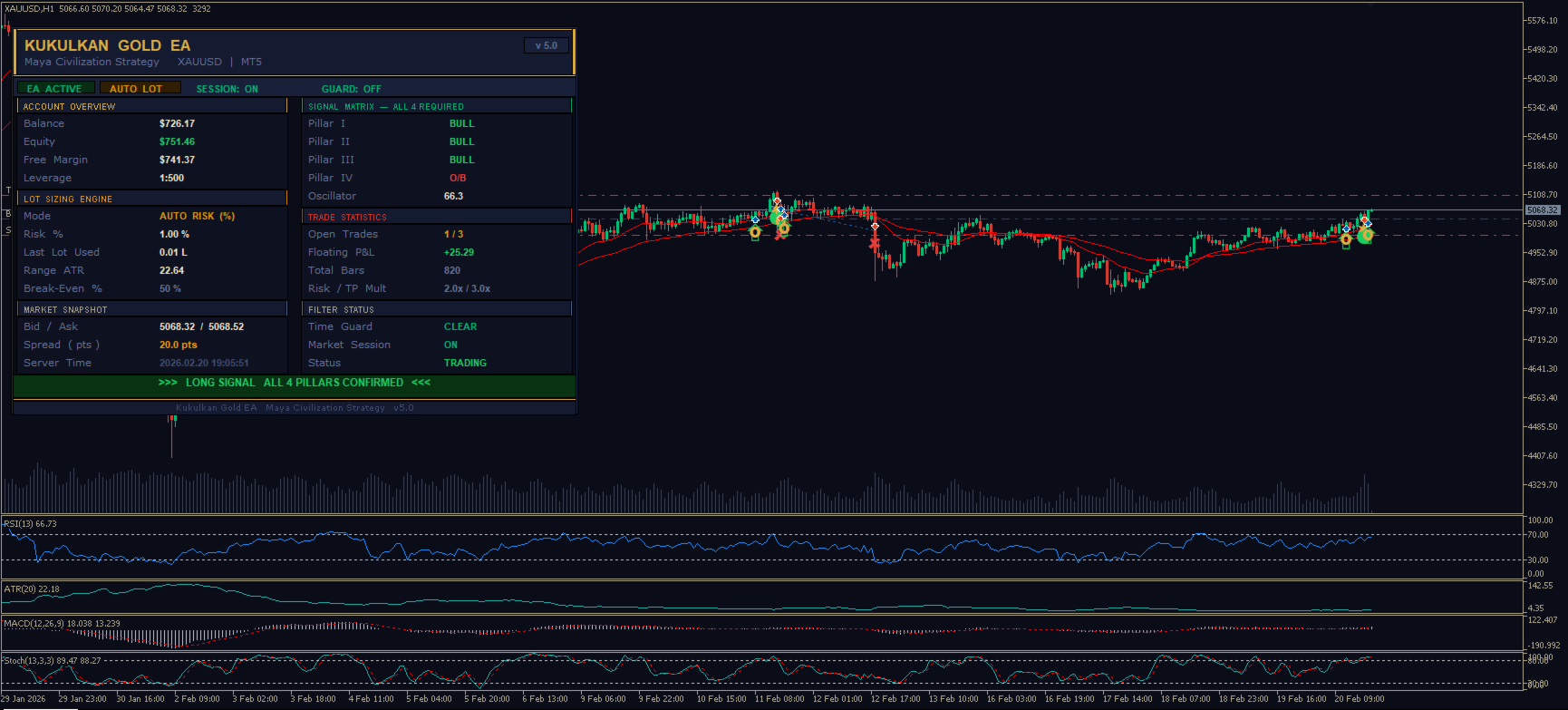The width and height of the screenshot is (1568, 710).
Task: Click the SESSION: ON status indicator
Action: point(227,89)
